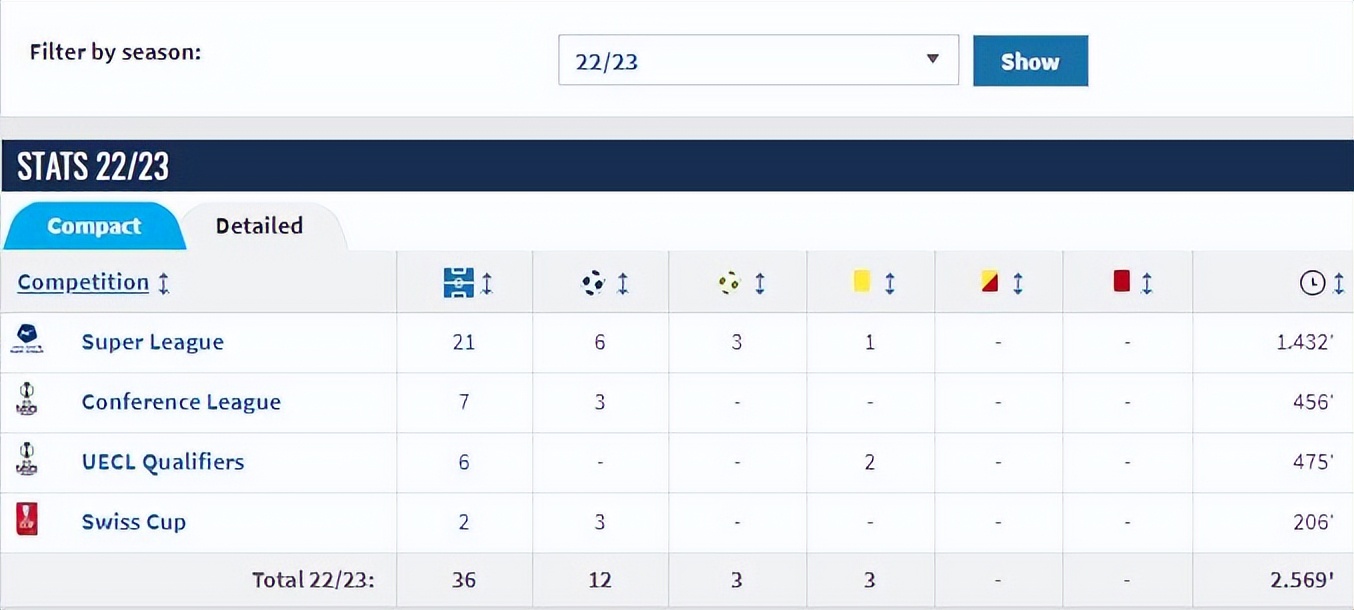This screenshot has width=1354, height=610.
Task: Select the Compact tab
Action: click(x=93, y=226)
